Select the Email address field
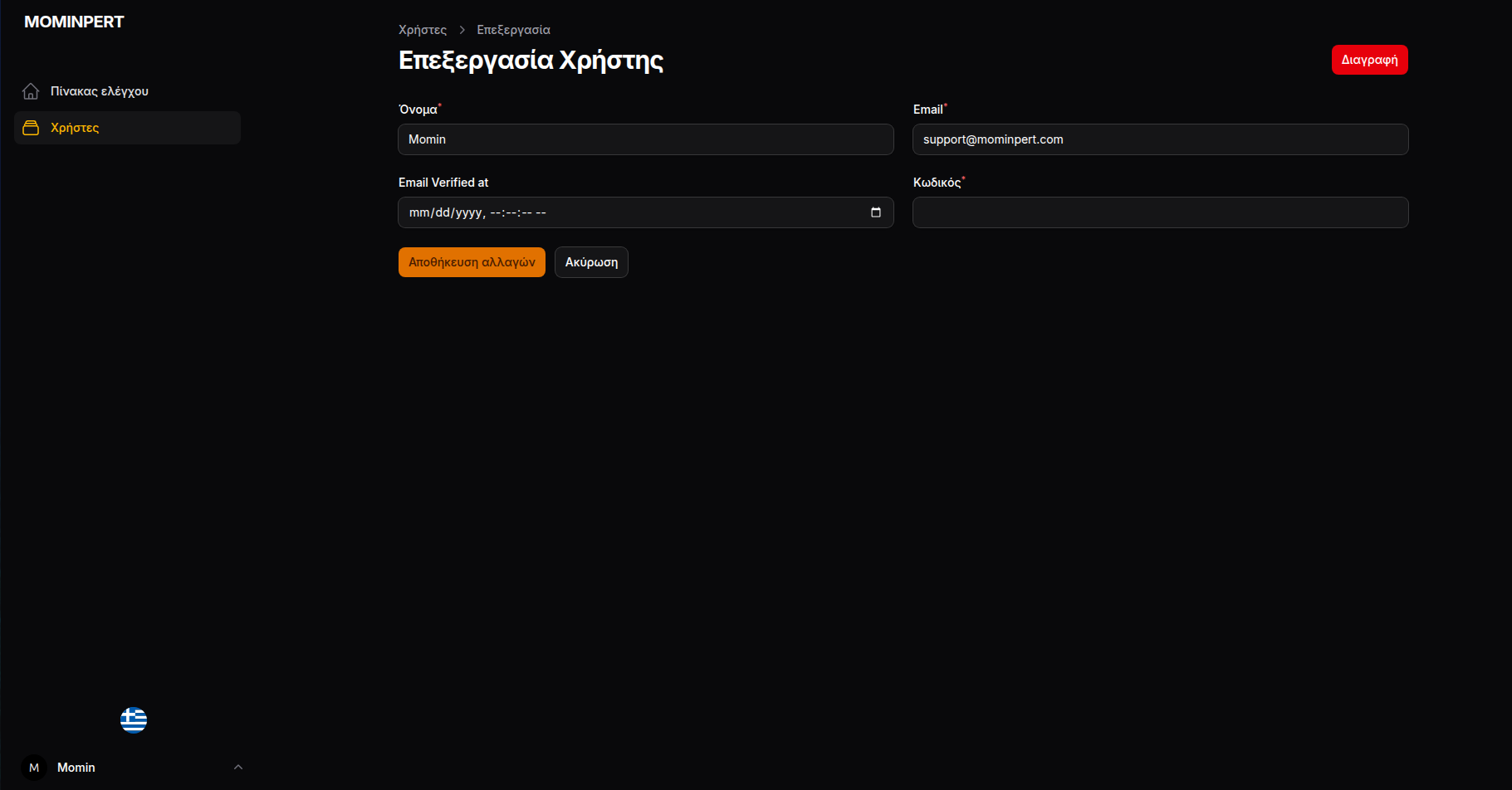Viewport: 1512px width, 790px height. coord(1160,139)
